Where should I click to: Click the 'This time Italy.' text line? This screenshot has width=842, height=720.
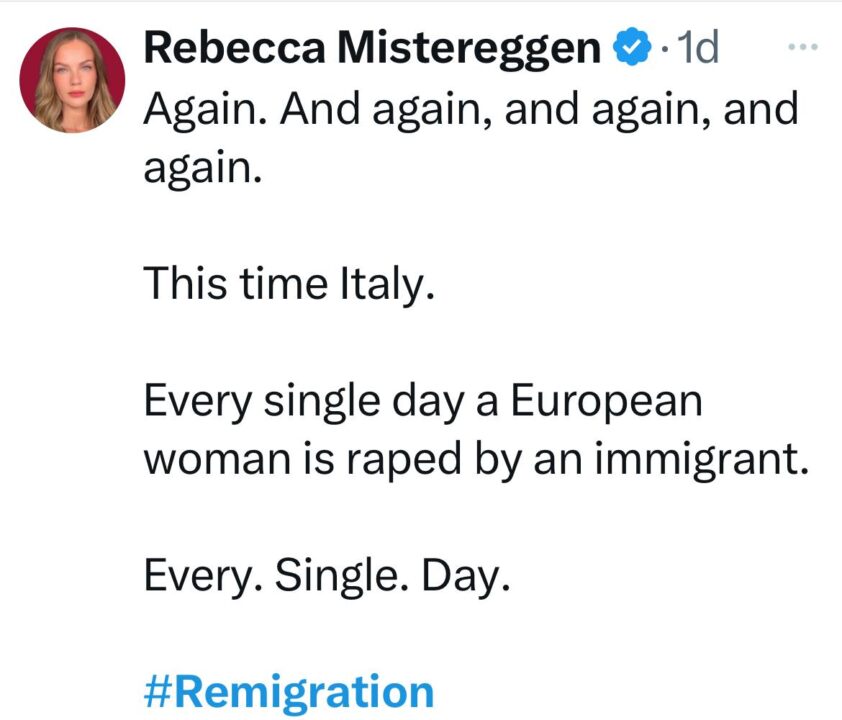[x=290, y=285]
